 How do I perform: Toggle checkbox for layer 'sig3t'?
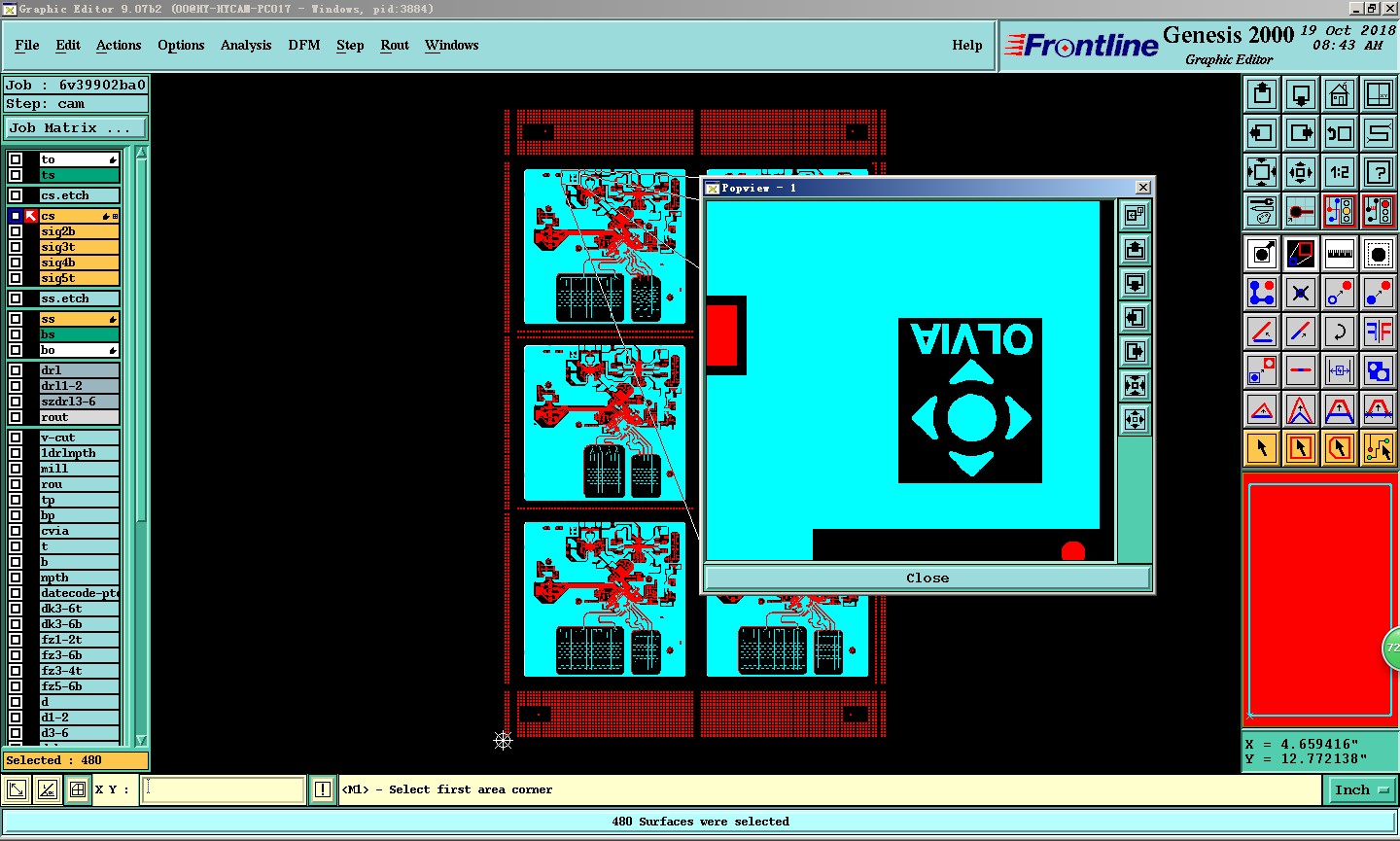(x=16, y=247)
